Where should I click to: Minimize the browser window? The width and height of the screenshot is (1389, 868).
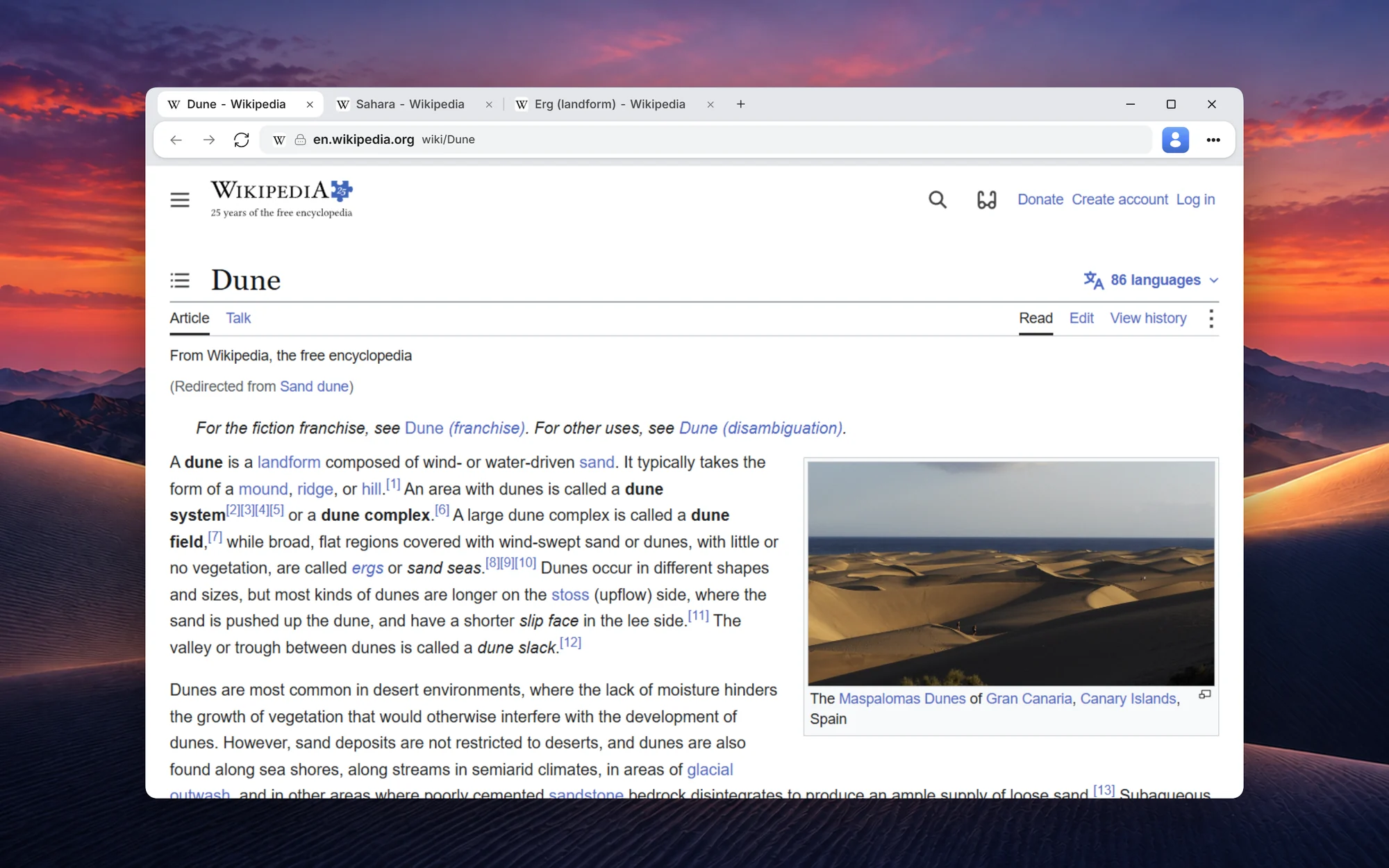coord(1131,104)
